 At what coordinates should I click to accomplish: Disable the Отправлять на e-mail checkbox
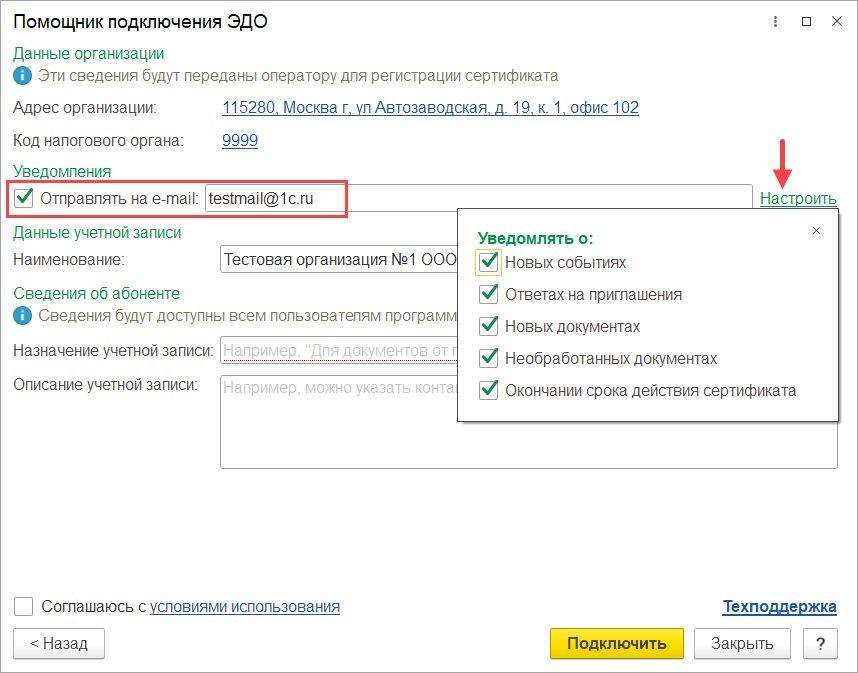(25, 198)
